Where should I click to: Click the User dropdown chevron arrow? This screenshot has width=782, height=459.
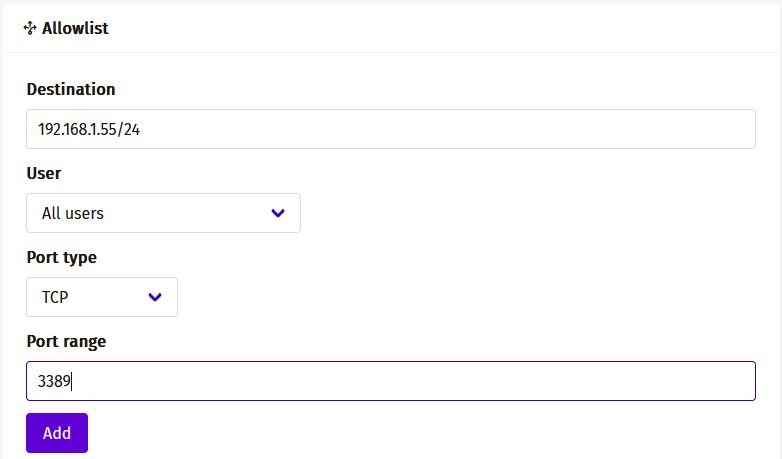click(x=278, y=213)
